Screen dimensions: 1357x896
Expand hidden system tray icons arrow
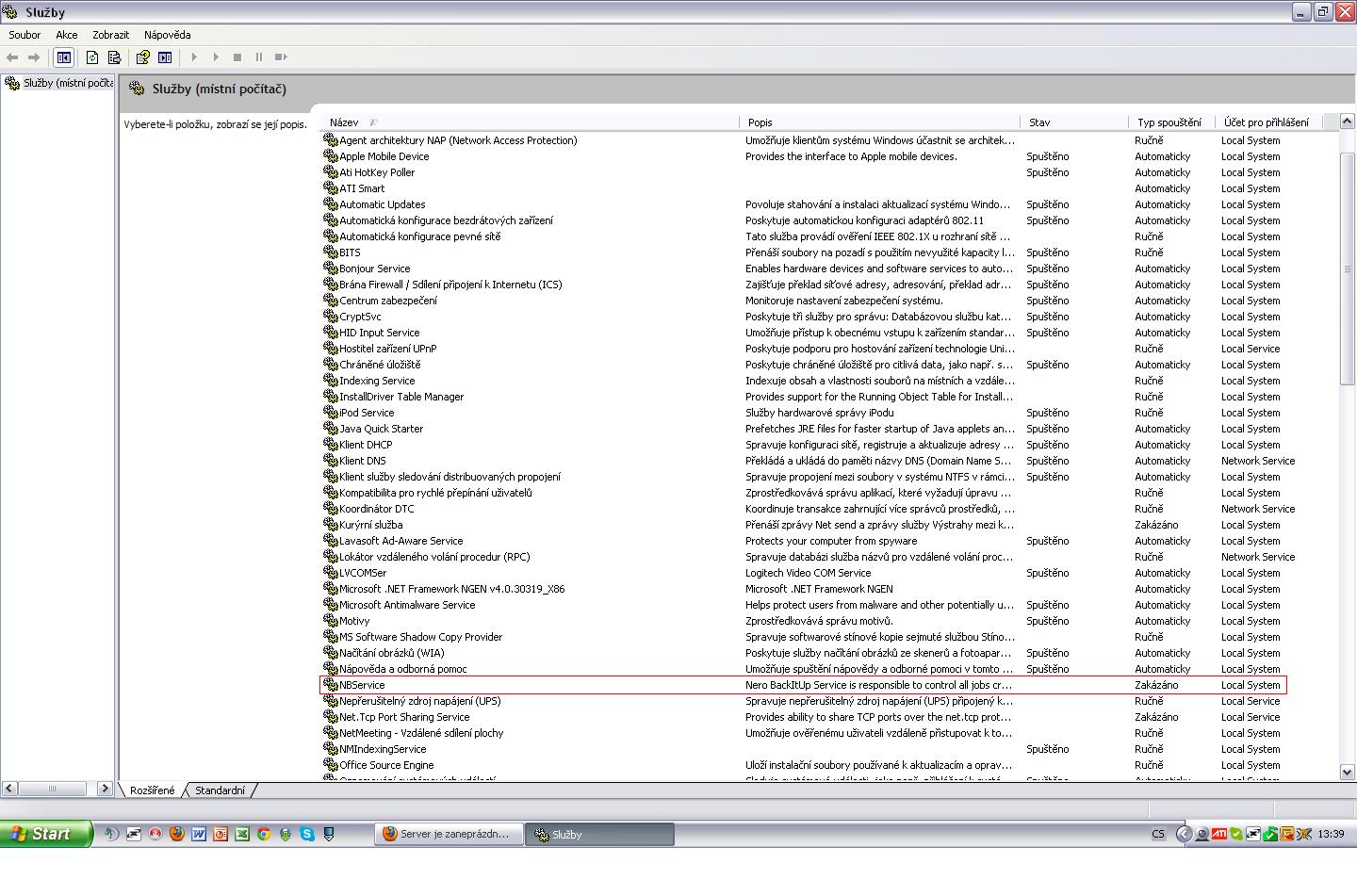1185,834
